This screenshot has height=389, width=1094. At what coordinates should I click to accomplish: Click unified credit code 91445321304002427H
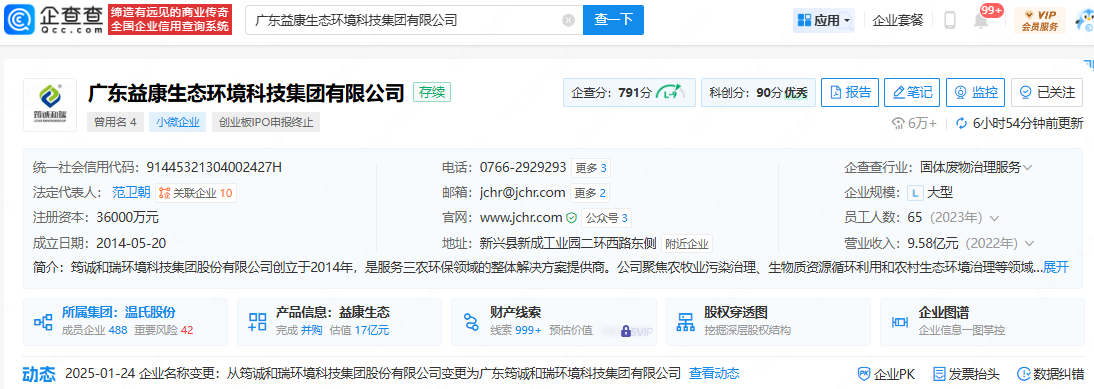coord(214,167)
